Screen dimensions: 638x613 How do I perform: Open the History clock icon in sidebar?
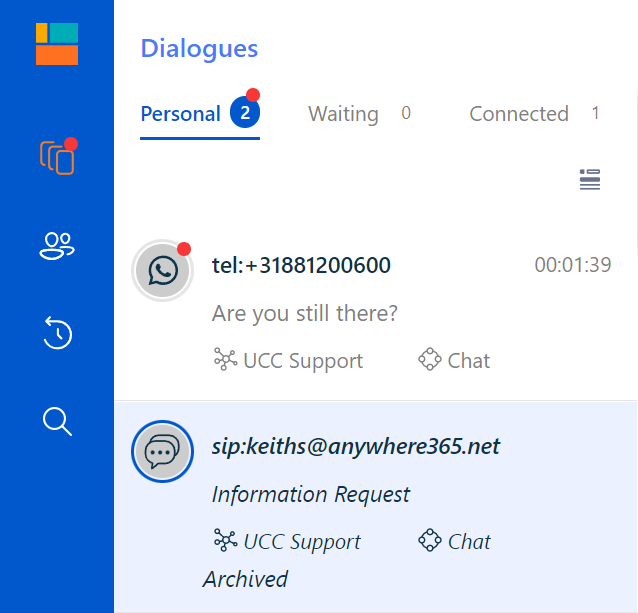click(x=57, y=333)
